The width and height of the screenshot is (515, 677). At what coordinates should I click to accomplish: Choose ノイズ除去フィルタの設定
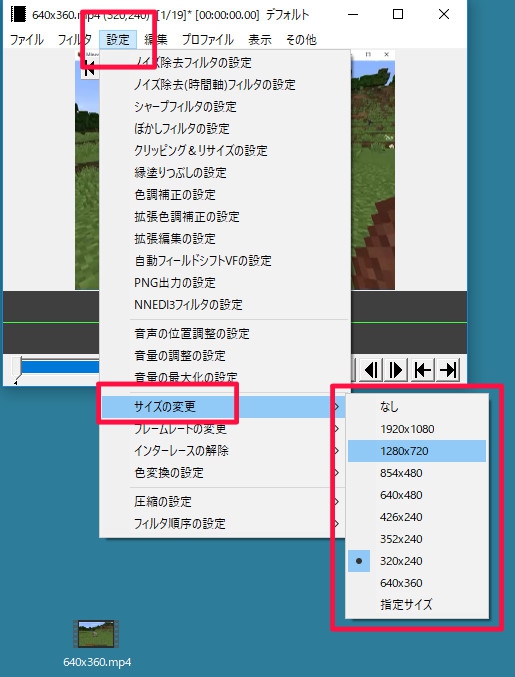224,63
